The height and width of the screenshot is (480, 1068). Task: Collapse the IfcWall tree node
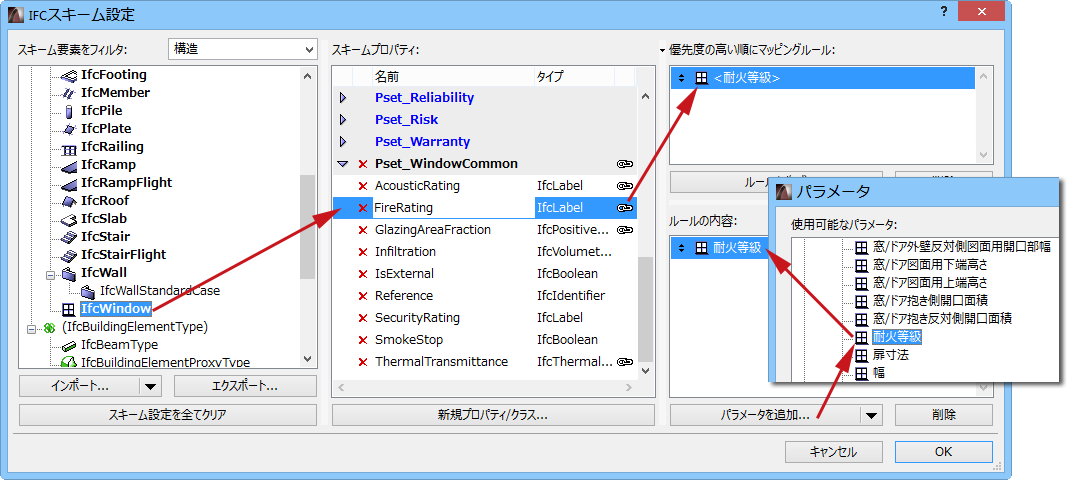click(50, 274)
